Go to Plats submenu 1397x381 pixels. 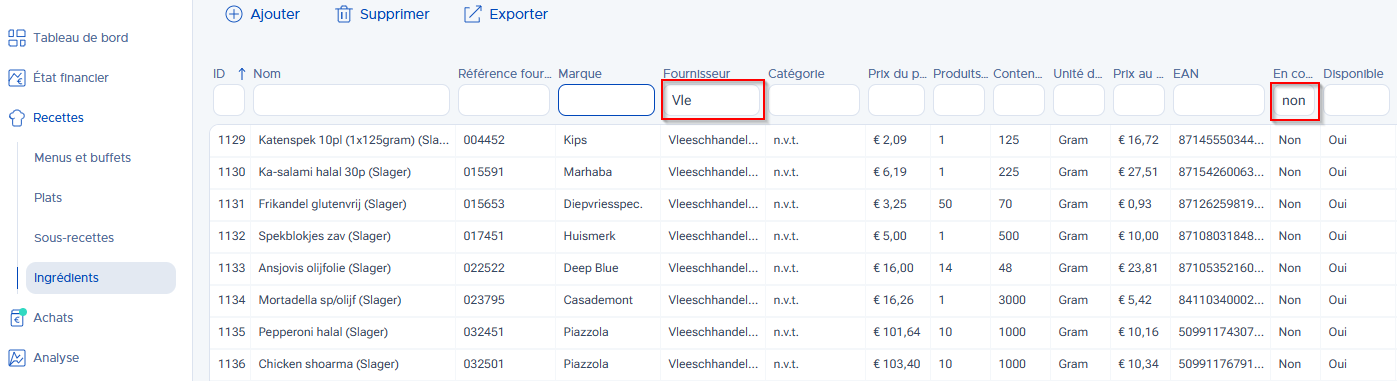pos(48,198)
